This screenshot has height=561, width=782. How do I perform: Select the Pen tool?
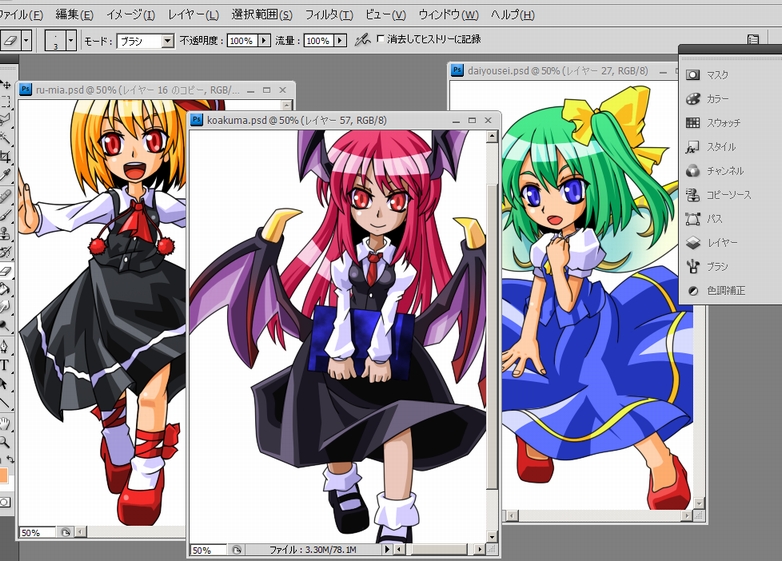tap(5, 346)
